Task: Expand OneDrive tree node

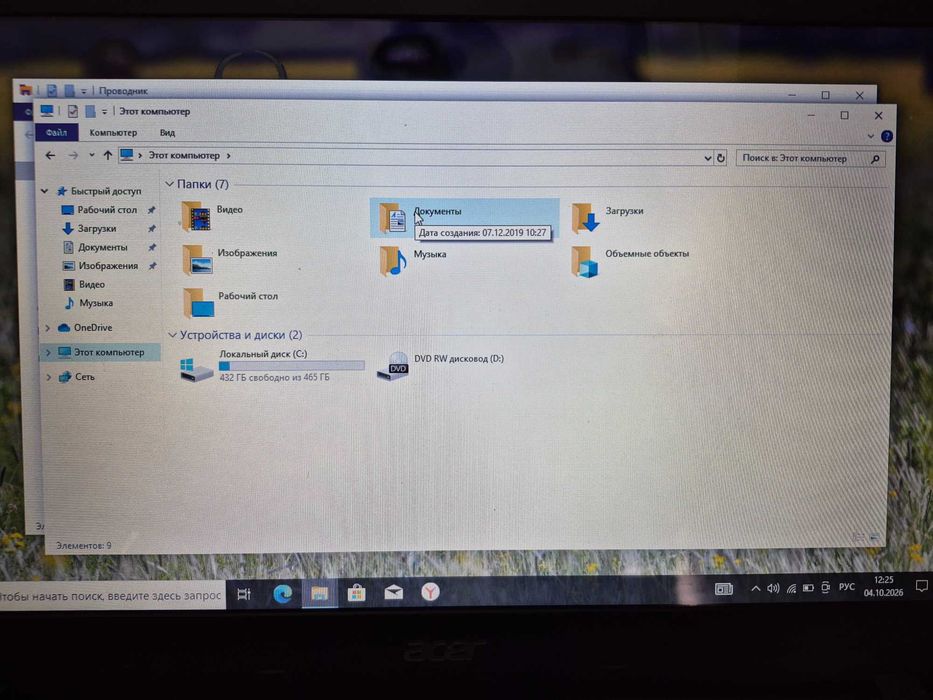Action: 48,328
